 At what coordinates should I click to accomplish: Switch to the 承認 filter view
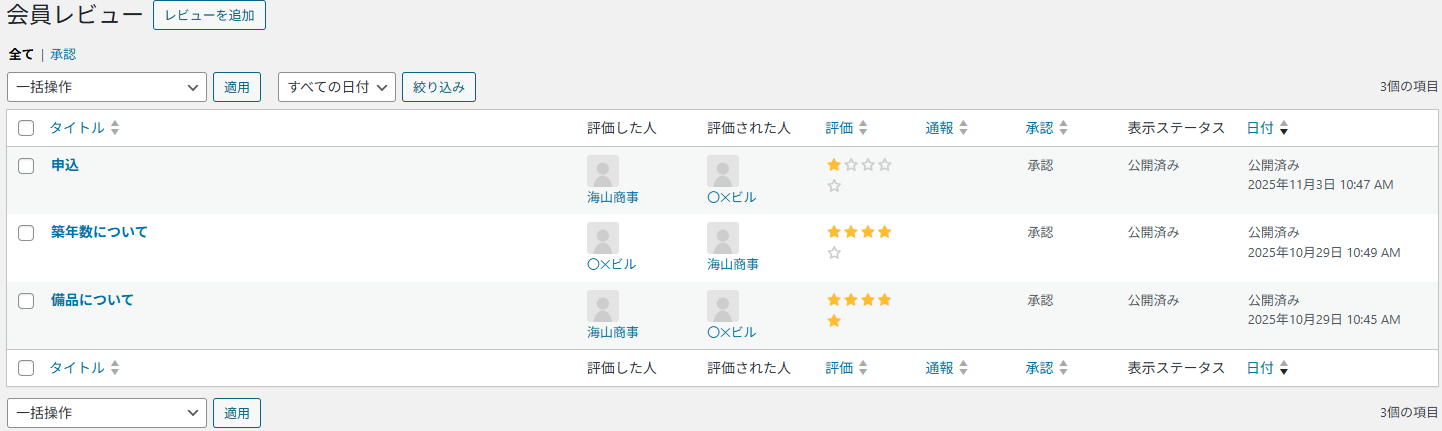pos(63,54)
